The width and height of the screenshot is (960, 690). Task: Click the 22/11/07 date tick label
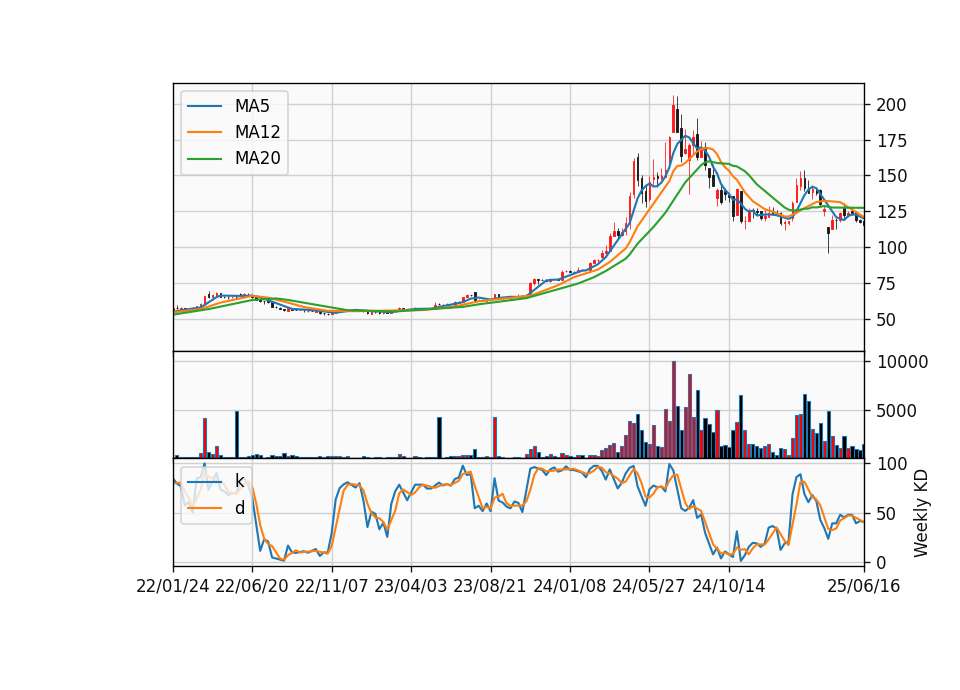(332, 586)
